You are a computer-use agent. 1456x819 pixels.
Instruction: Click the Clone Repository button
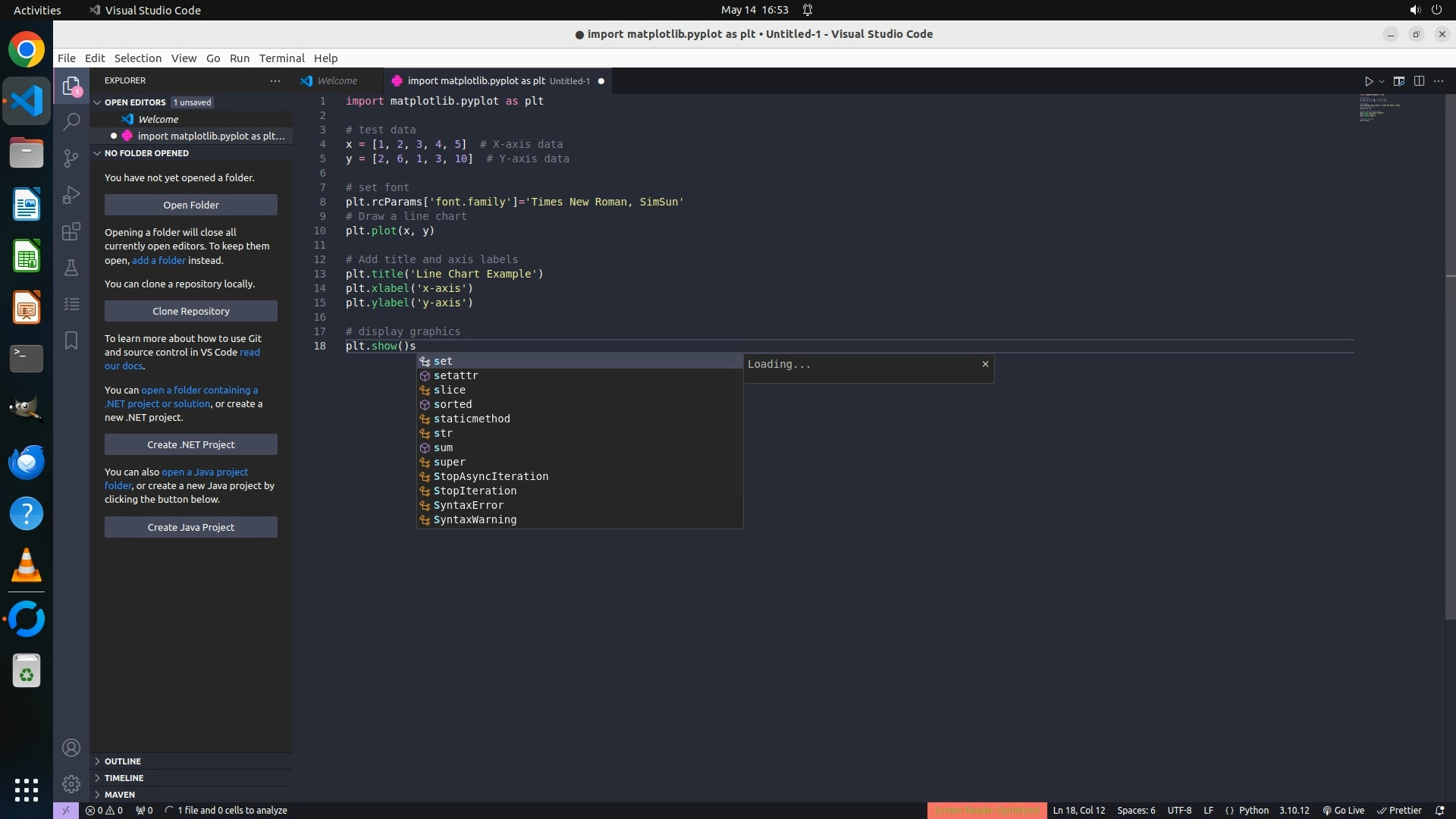click(191, 311)
